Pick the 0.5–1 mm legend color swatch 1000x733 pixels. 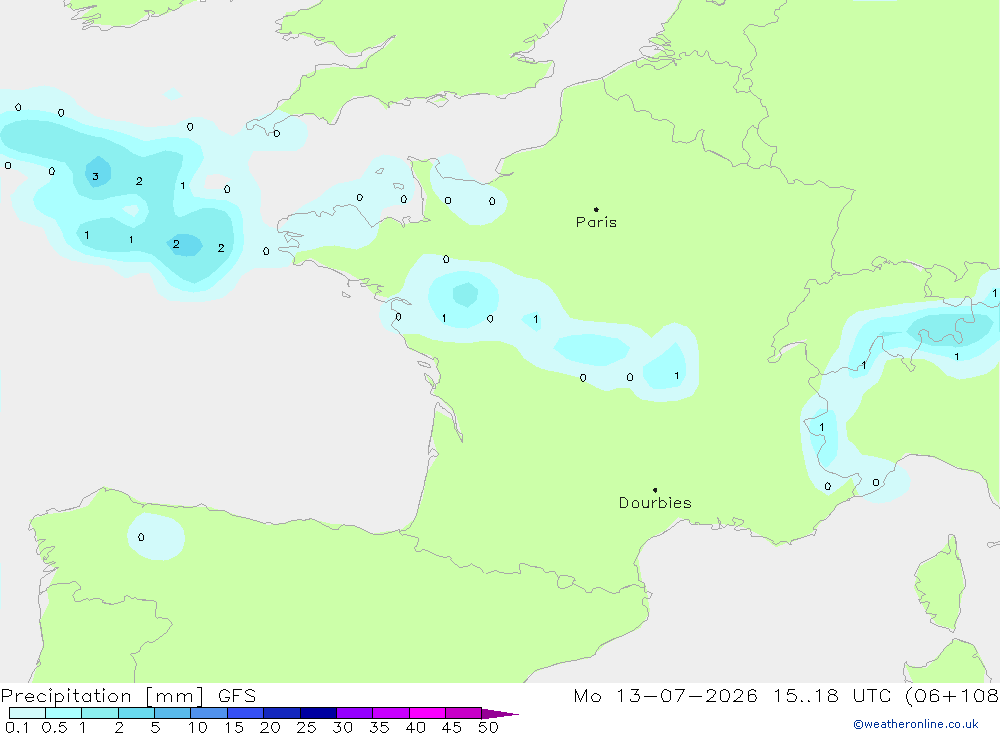[x=63, y=713]
